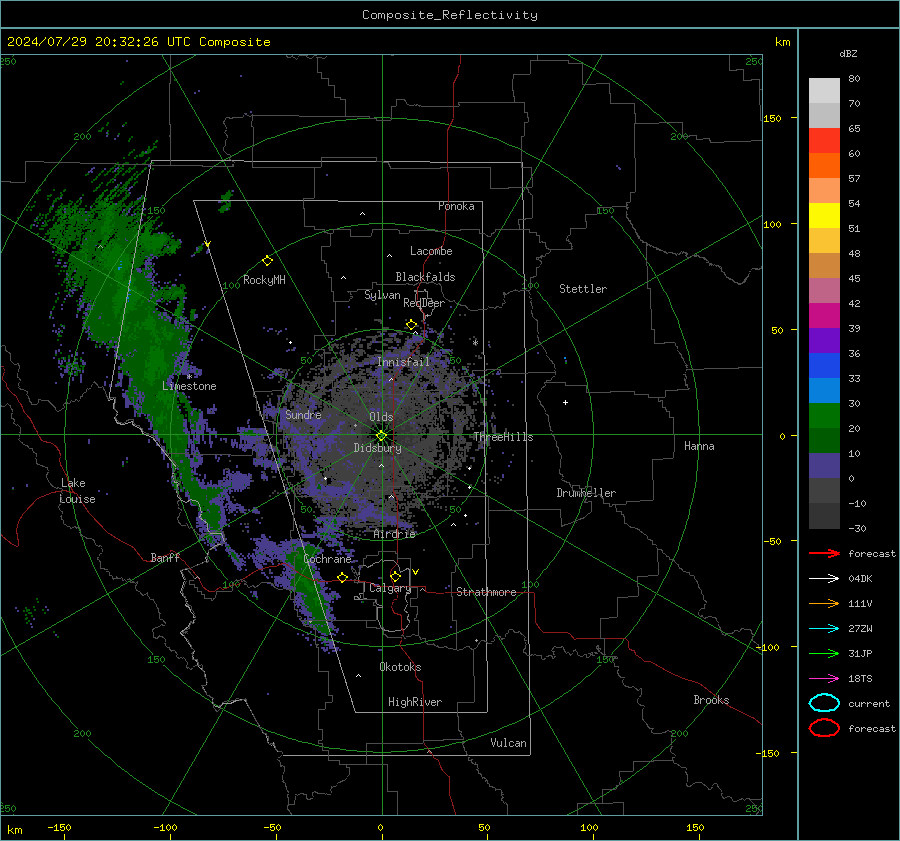
Task: Click the white 04DK arrow icon
Action: pos(824,578)
